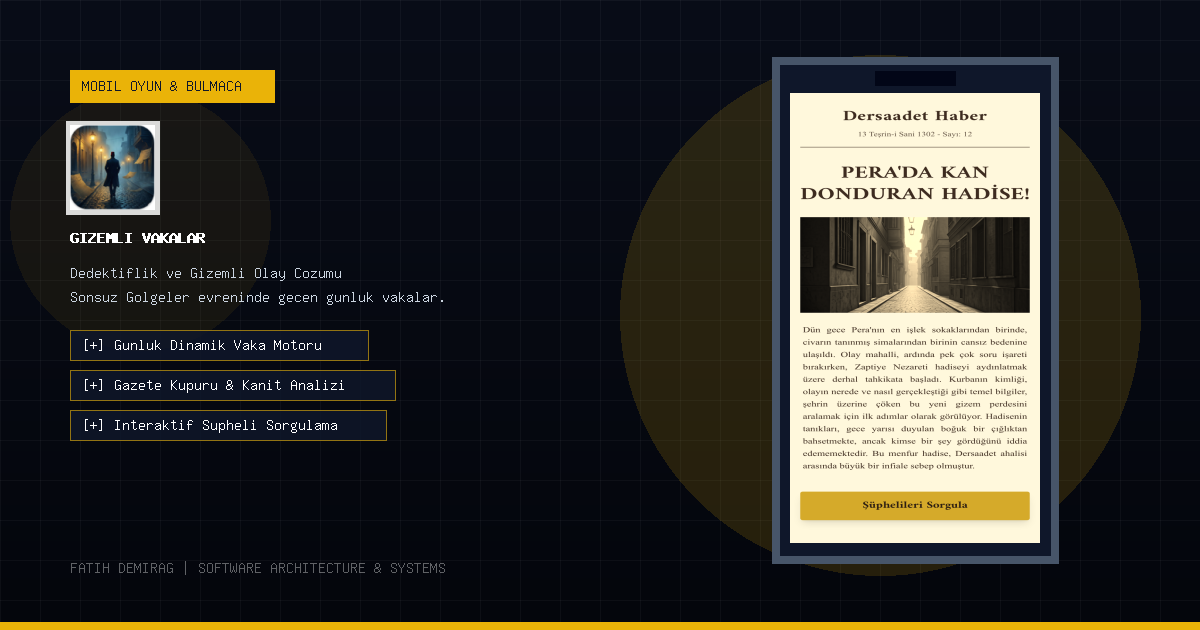Click the SOFTWARE ARCHITECTURE & SYSTEMS footer text
Image resolution: width=1200 pixels, height=630 pixels.
322,568
